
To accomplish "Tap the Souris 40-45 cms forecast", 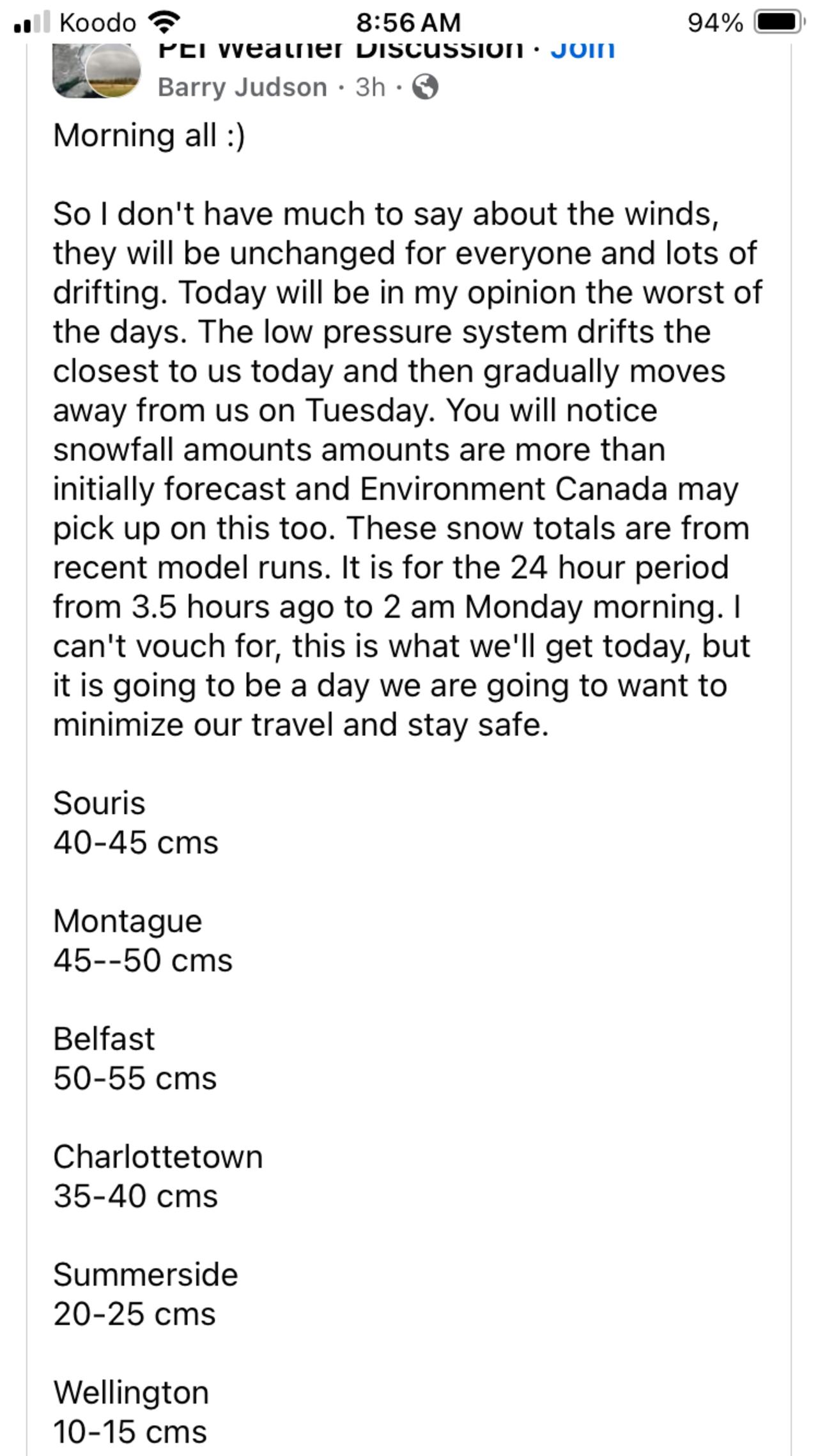I will click(135, 823).
